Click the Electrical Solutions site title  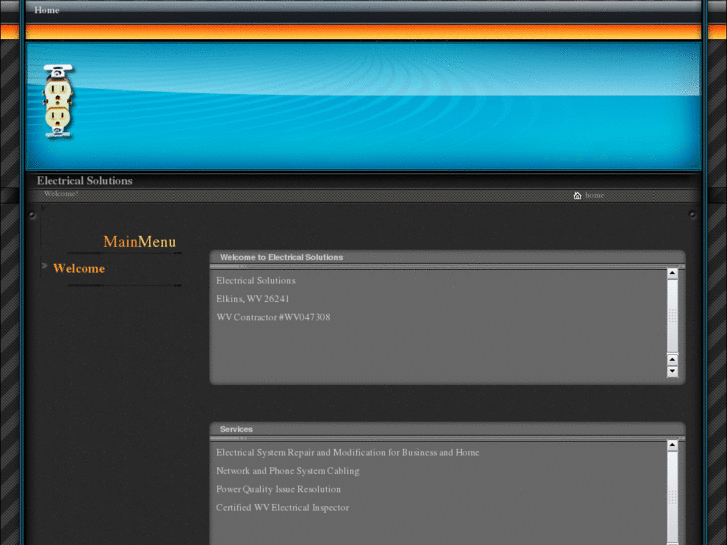[x=84, y=180]
